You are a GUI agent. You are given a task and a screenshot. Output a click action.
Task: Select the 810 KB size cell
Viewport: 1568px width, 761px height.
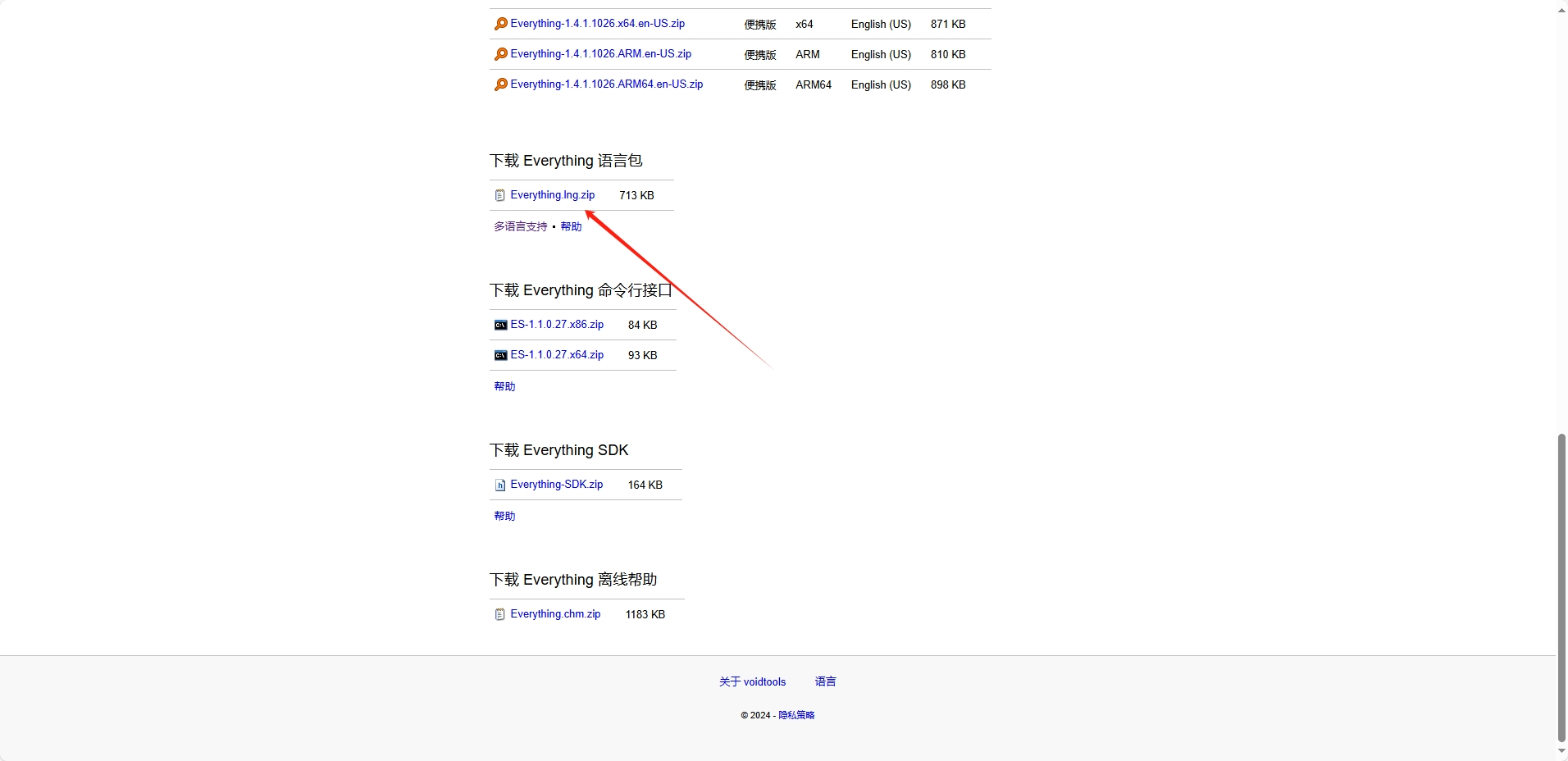coord(948,55)
